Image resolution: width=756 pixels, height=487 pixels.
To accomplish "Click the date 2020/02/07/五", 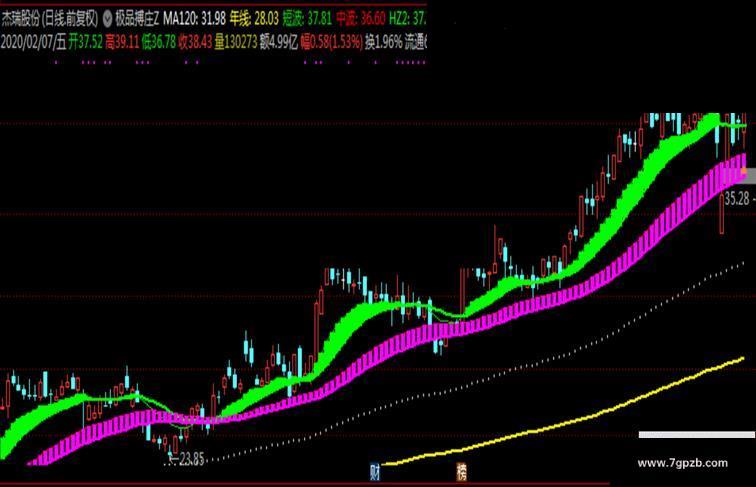I will [x=33, y=42].
